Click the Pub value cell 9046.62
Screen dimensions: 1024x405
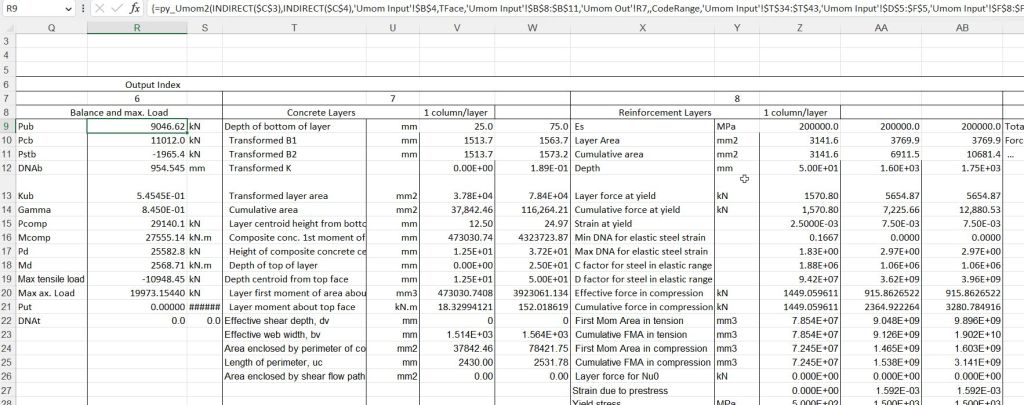(137, 127)
